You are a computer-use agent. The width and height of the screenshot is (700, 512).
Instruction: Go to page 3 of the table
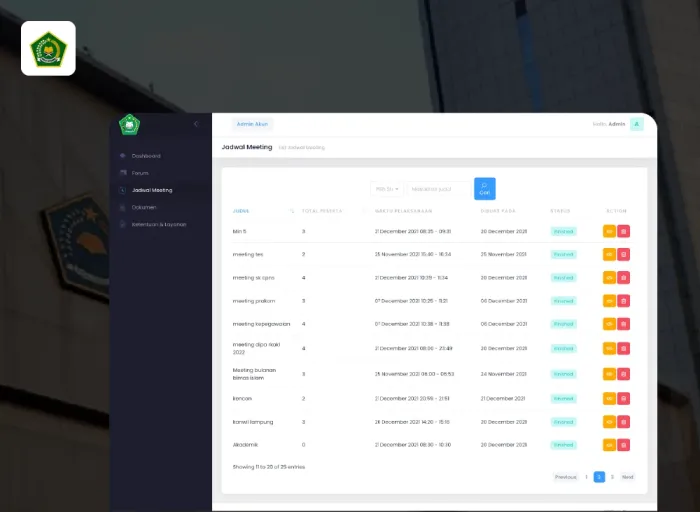[x=612, y=477]
